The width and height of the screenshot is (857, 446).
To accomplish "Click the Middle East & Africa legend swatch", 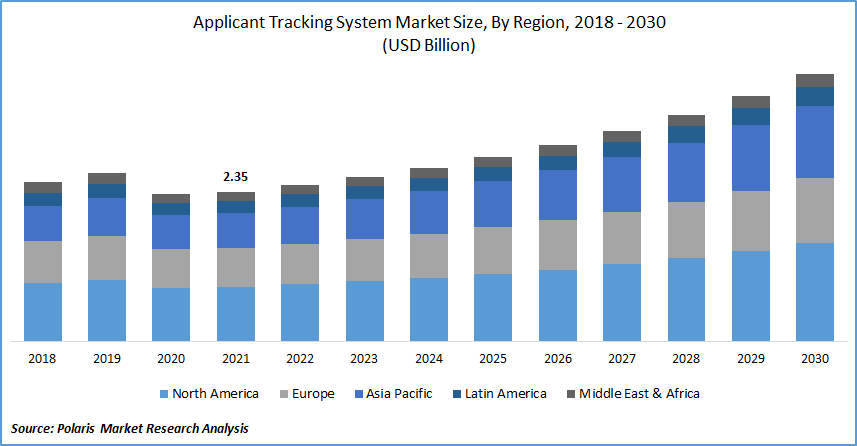I will click(571, 394).
